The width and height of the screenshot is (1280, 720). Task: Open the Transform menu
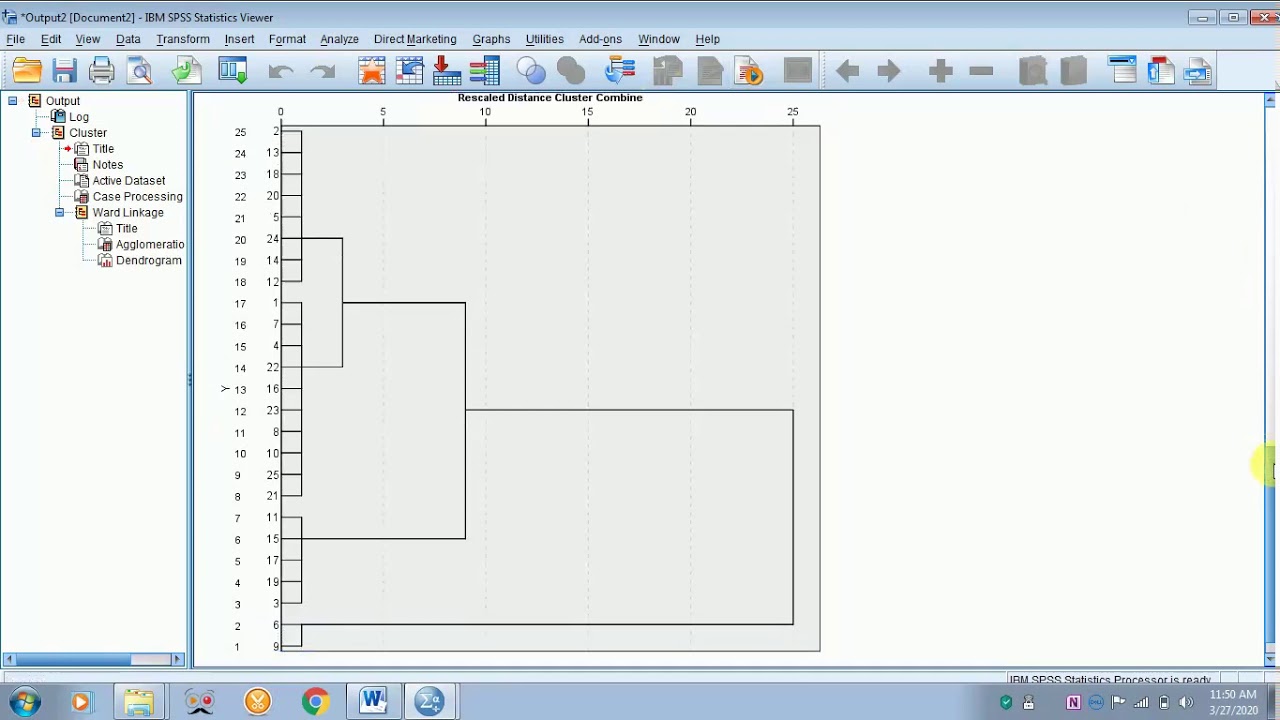click(x=183, y=39)
